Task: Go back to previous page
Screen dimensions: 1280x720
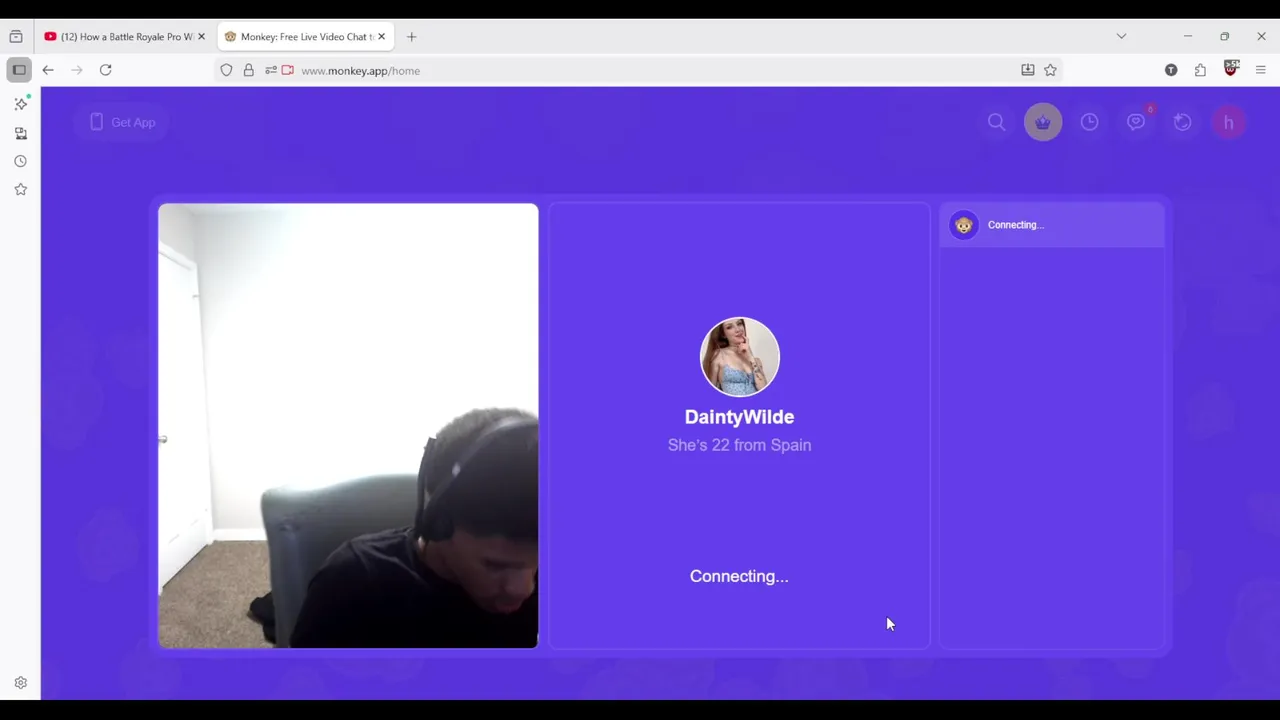Action: pyautogui.click(x=48, y=70)
